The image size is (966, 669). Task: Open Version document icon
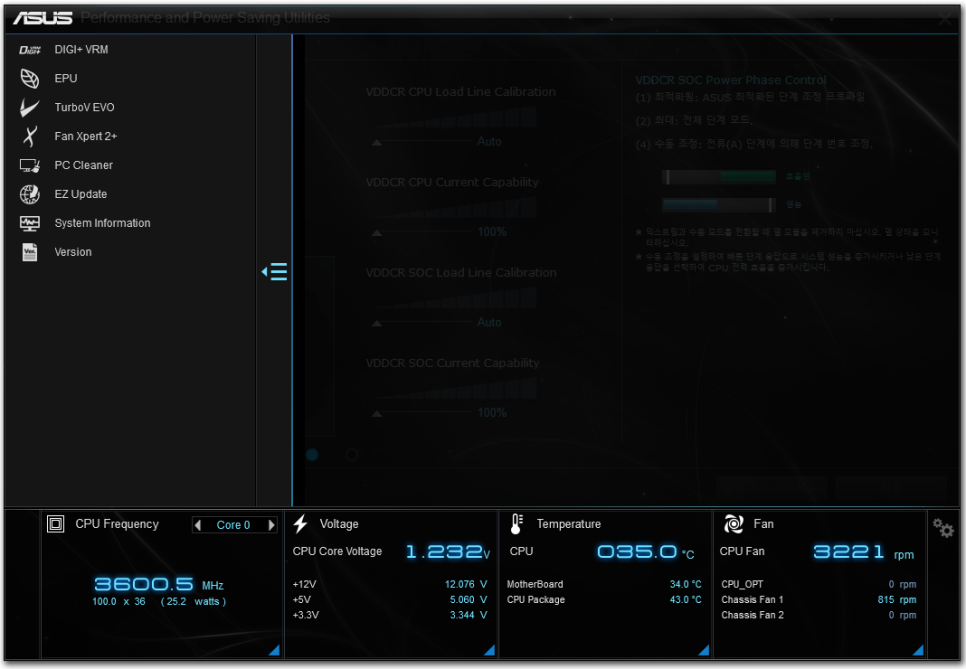tap(30, 252)
